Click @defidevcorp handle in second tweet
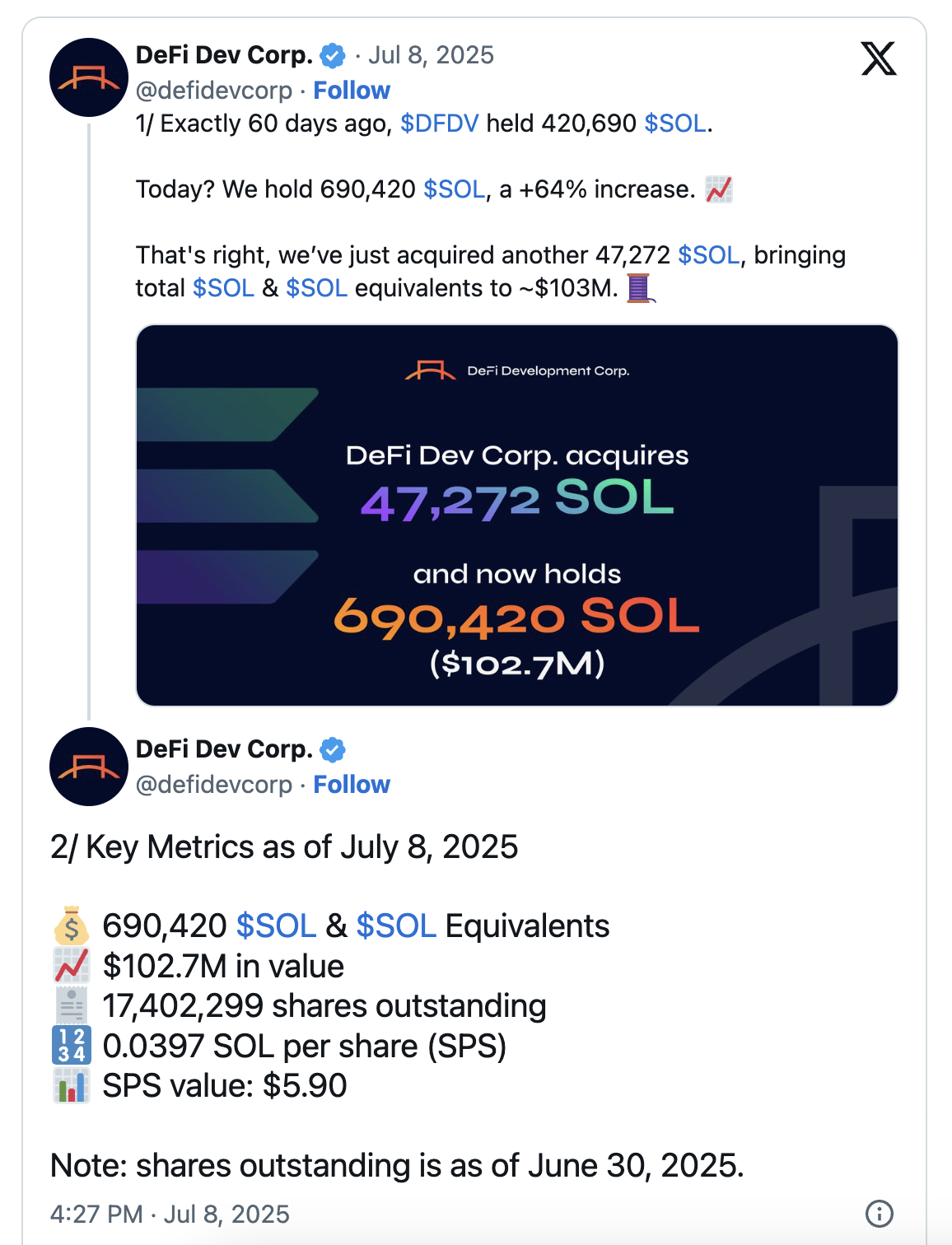 (214, 785)
